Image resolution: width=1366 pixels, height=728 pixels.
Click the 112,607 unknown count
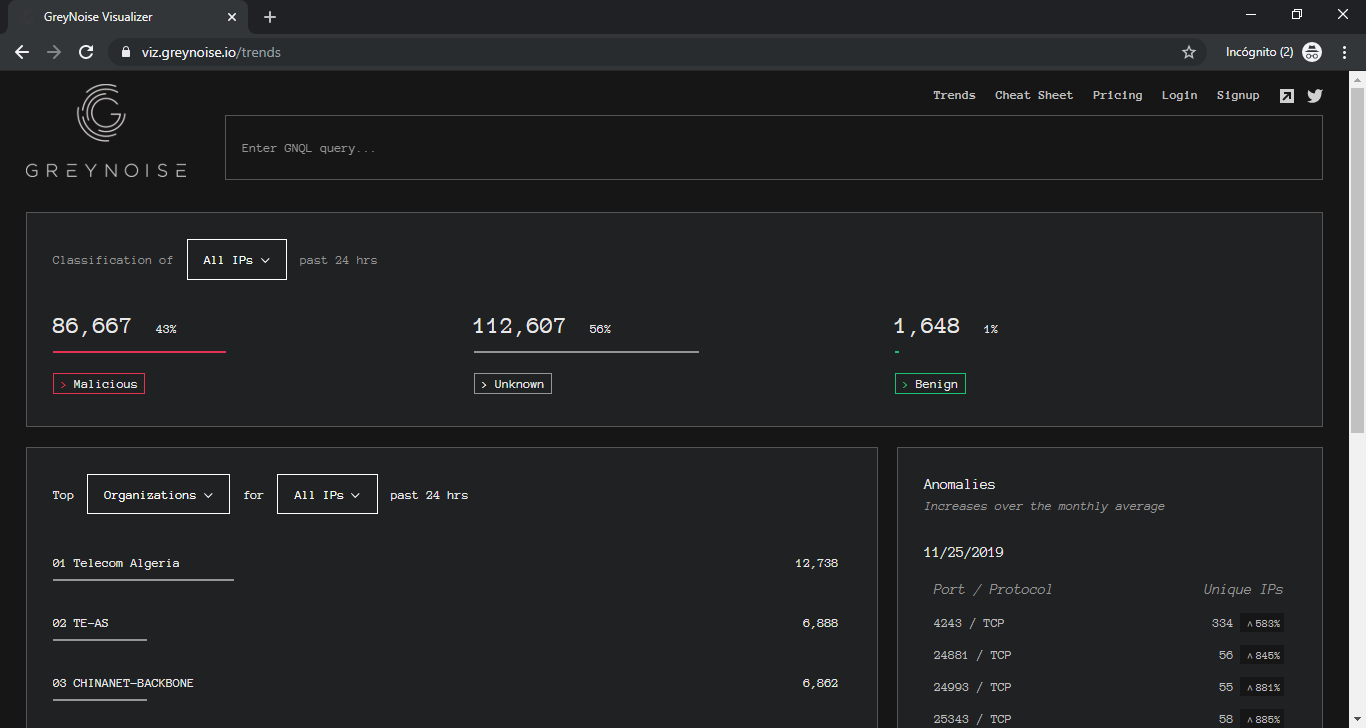point(520,326)
